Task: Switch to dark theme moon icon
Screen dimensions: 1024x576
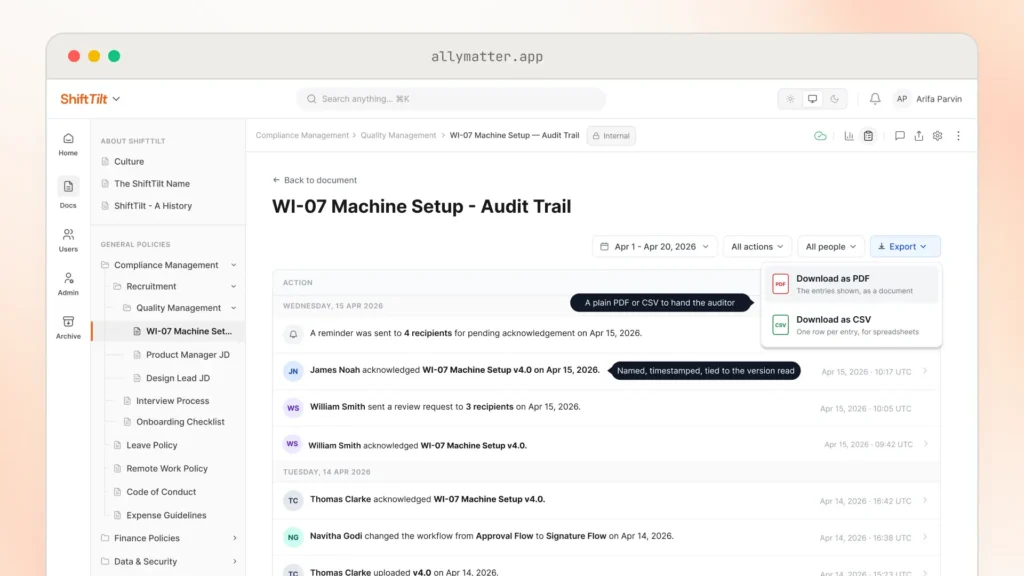Action: click(835, 99)
